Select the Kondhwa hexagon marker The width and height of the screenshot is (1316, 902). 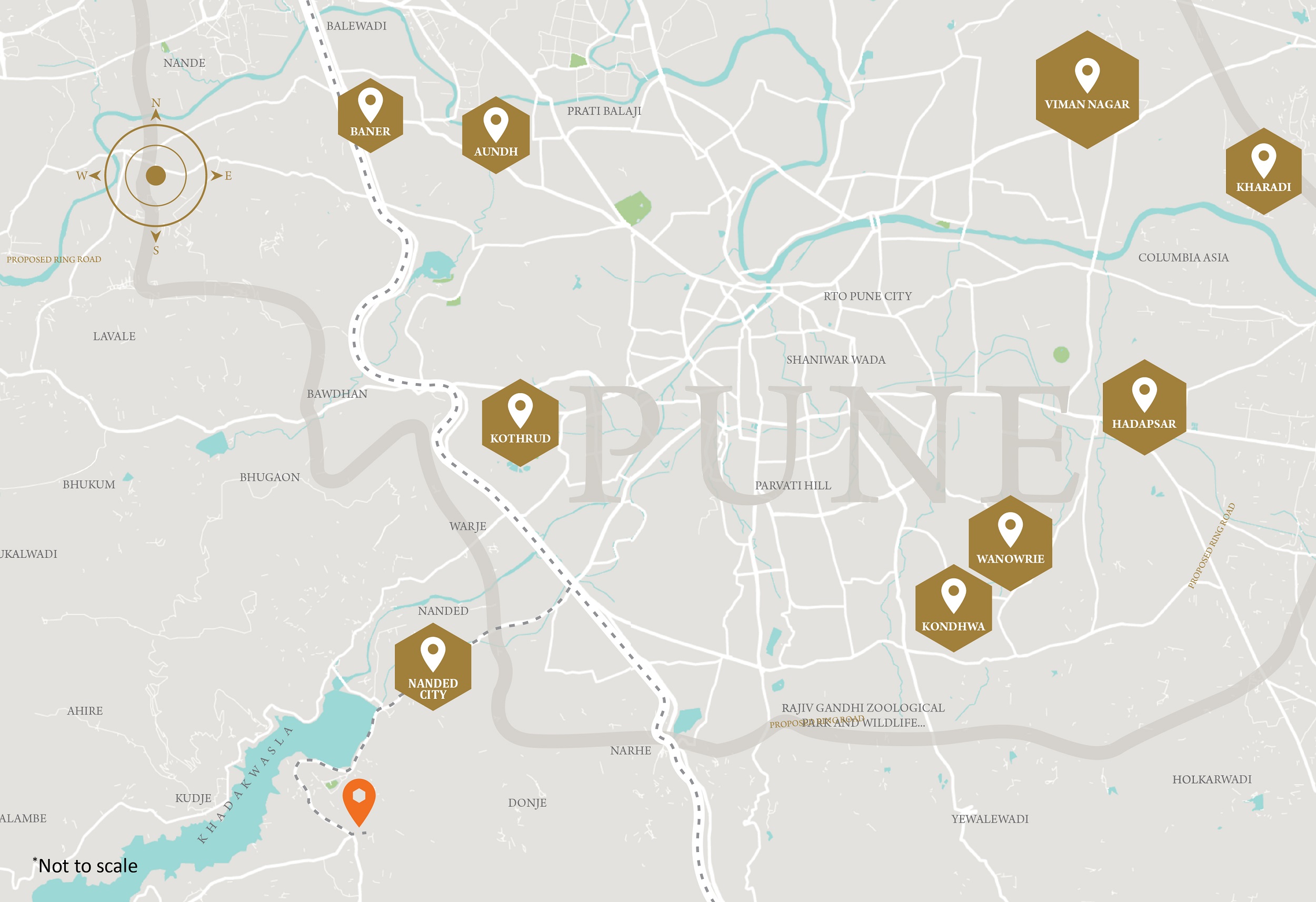[954, 608]
